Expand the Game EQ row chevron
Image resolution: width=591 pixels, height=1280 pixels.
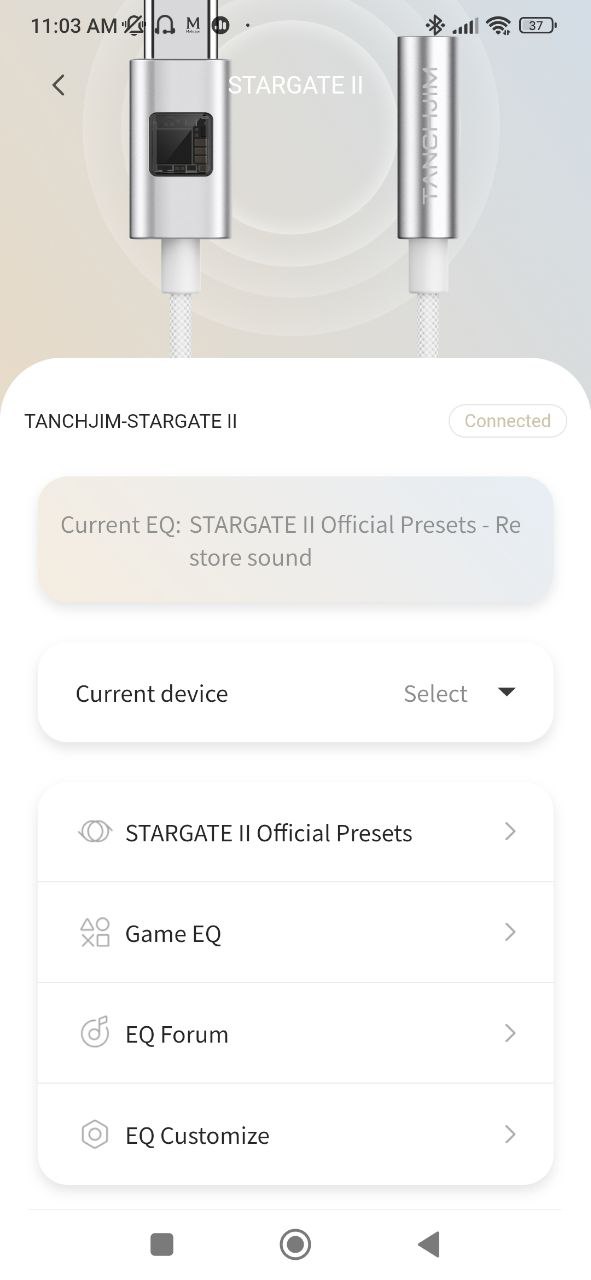[510, 932]
